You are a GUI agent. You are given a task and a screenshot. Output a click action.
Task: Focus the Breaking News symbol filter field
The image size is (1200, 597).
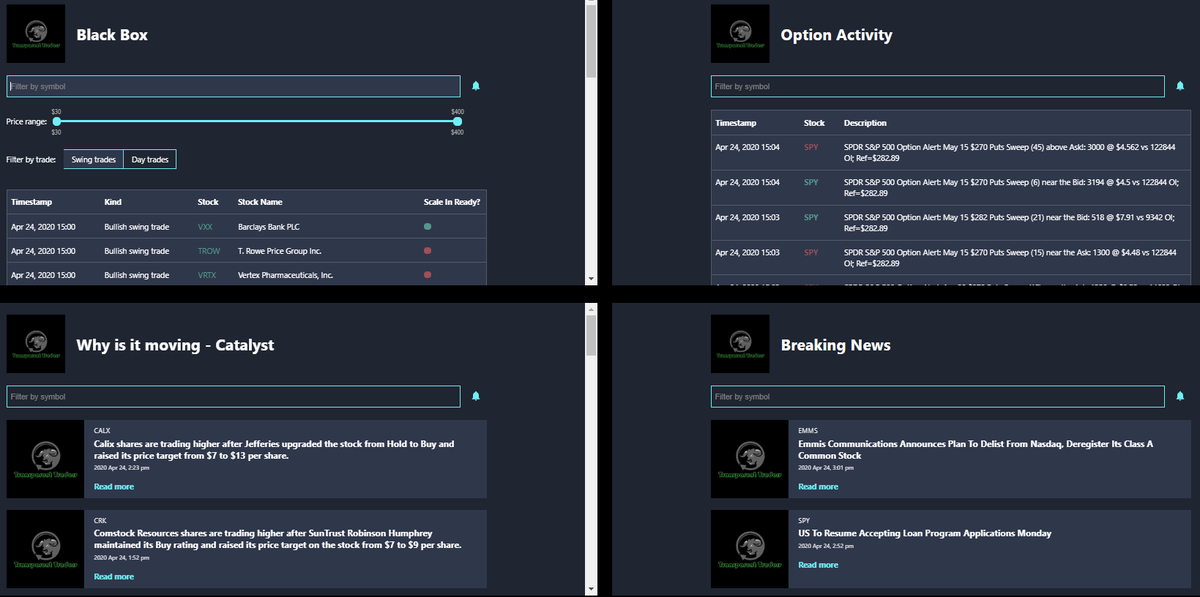(x=938, y=397)
